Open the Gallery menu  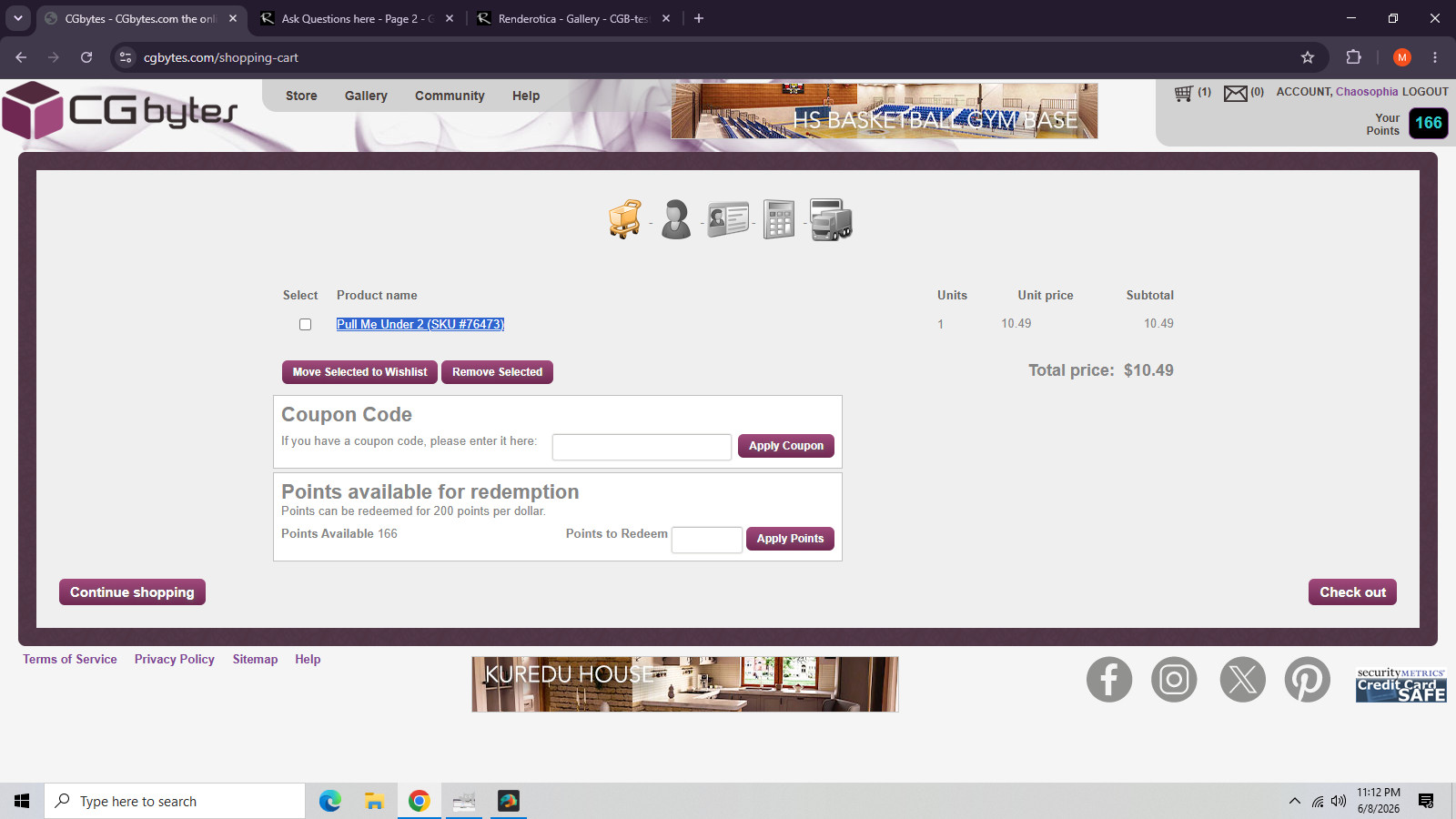point(366,96)
